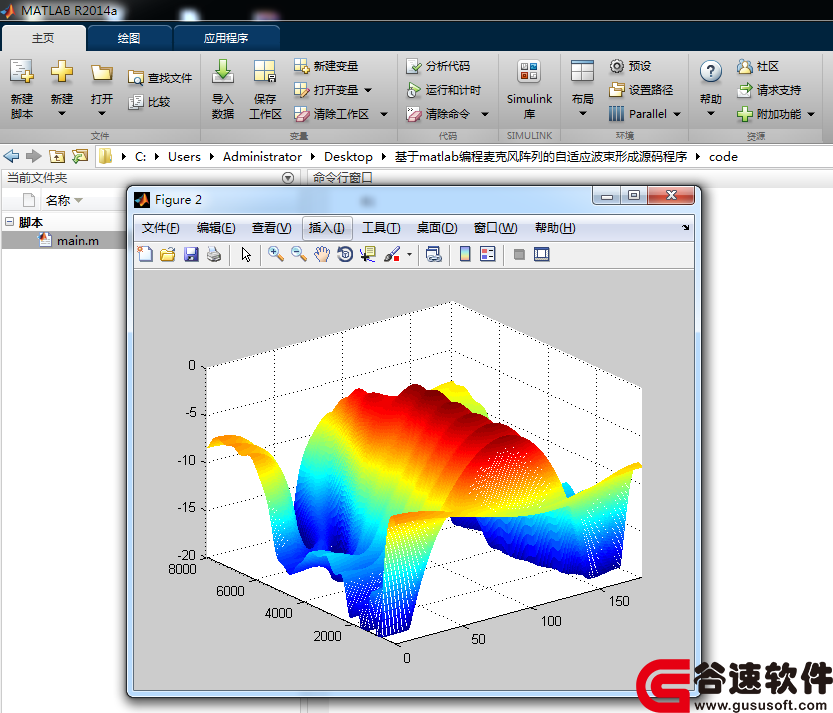Open the Brush tool color dropdown arrow
833x713 pixels.
pos(409,254)
